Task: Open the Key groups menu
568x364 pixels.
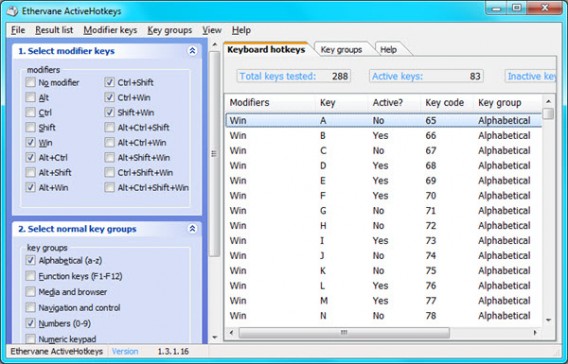Action: [170, 30]
